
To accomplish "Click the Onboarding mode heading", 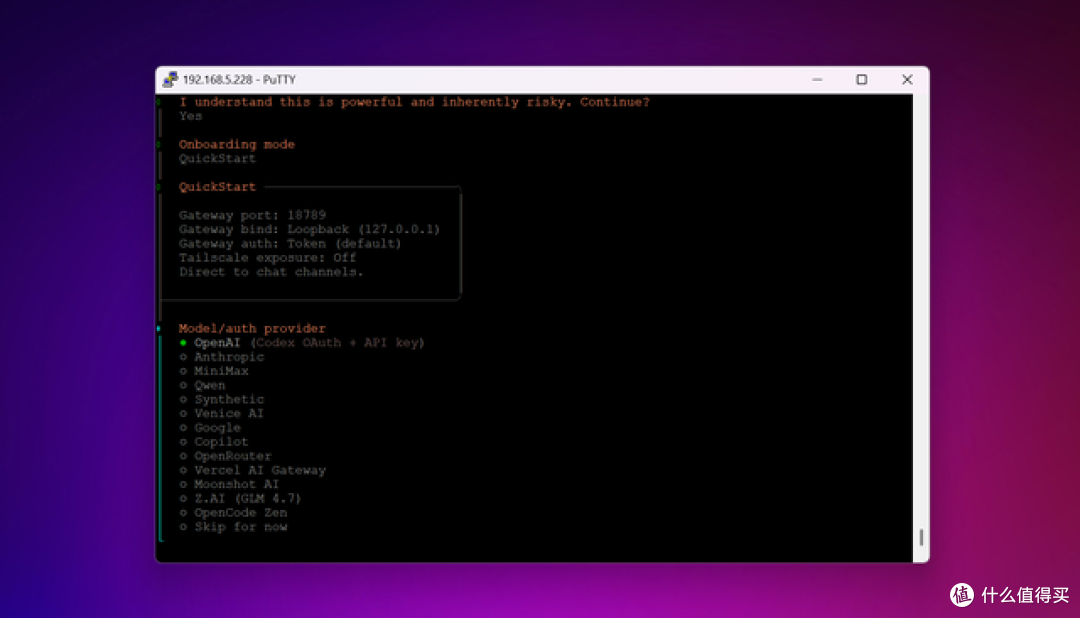I will point(237,144).
